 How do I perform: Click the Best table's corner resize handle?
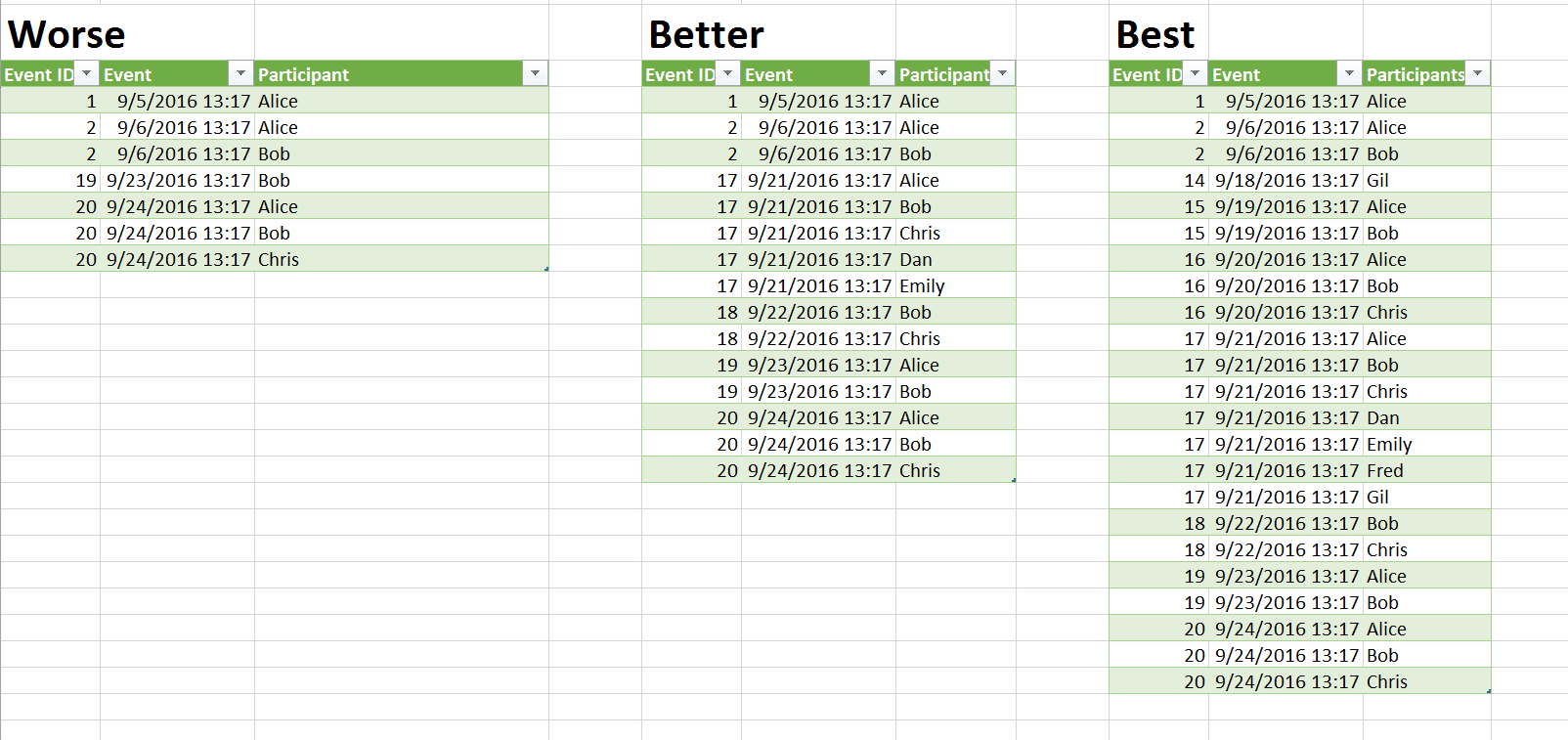click(x=1489, y=691)
